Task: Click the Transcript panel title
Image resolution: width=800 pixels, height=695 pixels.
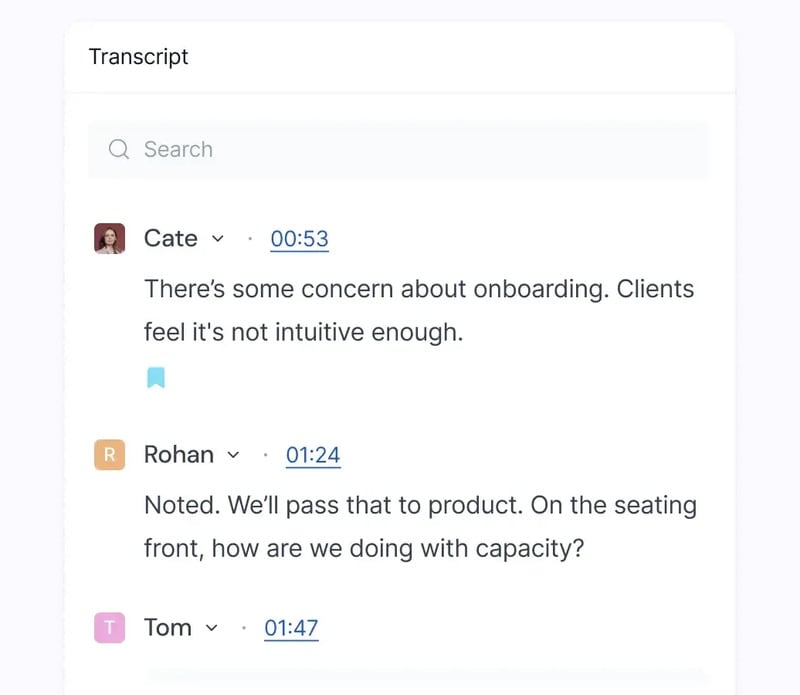Action: [139, 57]
